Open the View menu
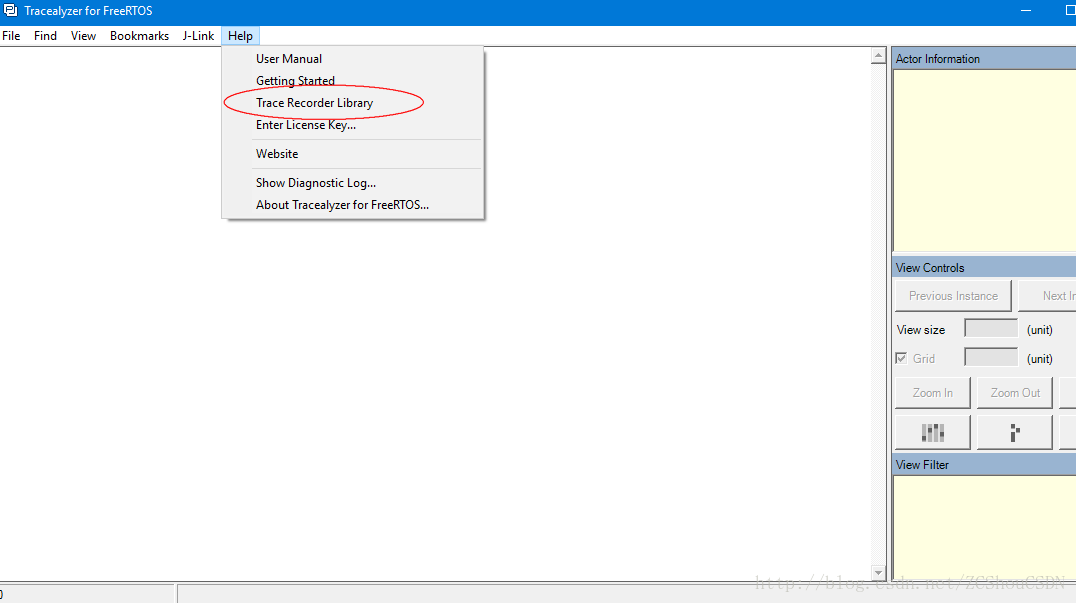The height and width of the screenshot is (603, 1076). pyautogui.click(x=83, y=36)
